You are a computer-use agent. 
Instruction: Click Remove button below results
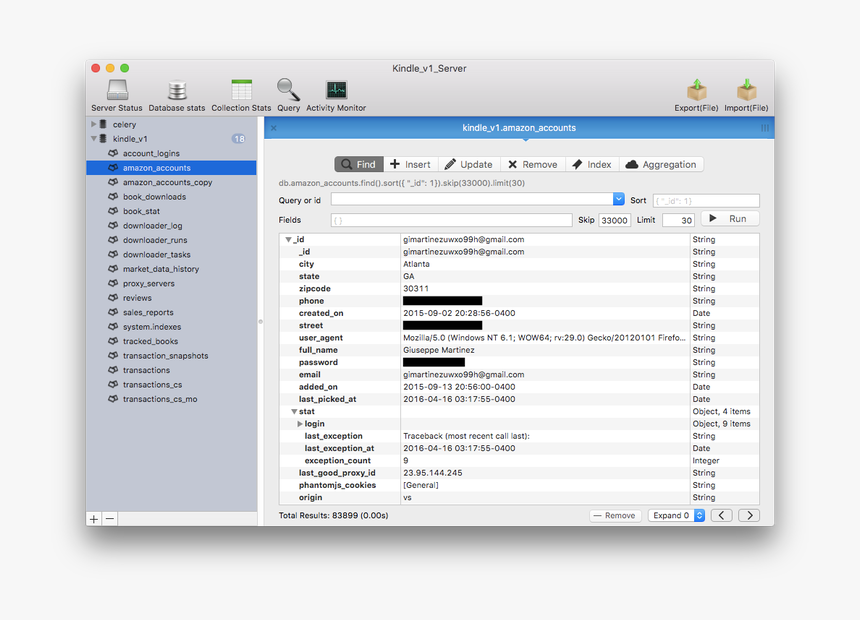(615, 515)
